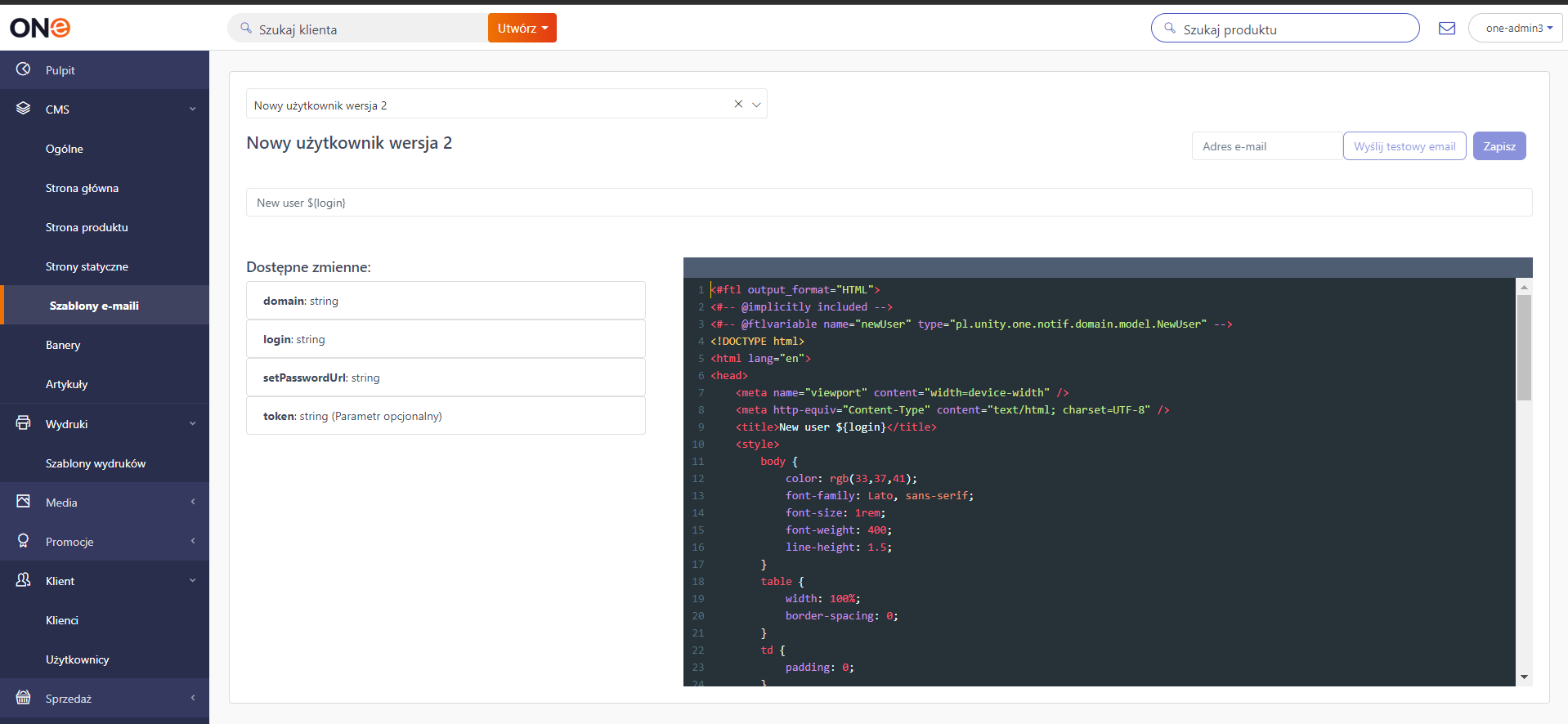This screenshot has height=724, width=1568.
Task: Focus the Adres e-mail input field
Action: pyautogui.click(x=1267, y=146)
